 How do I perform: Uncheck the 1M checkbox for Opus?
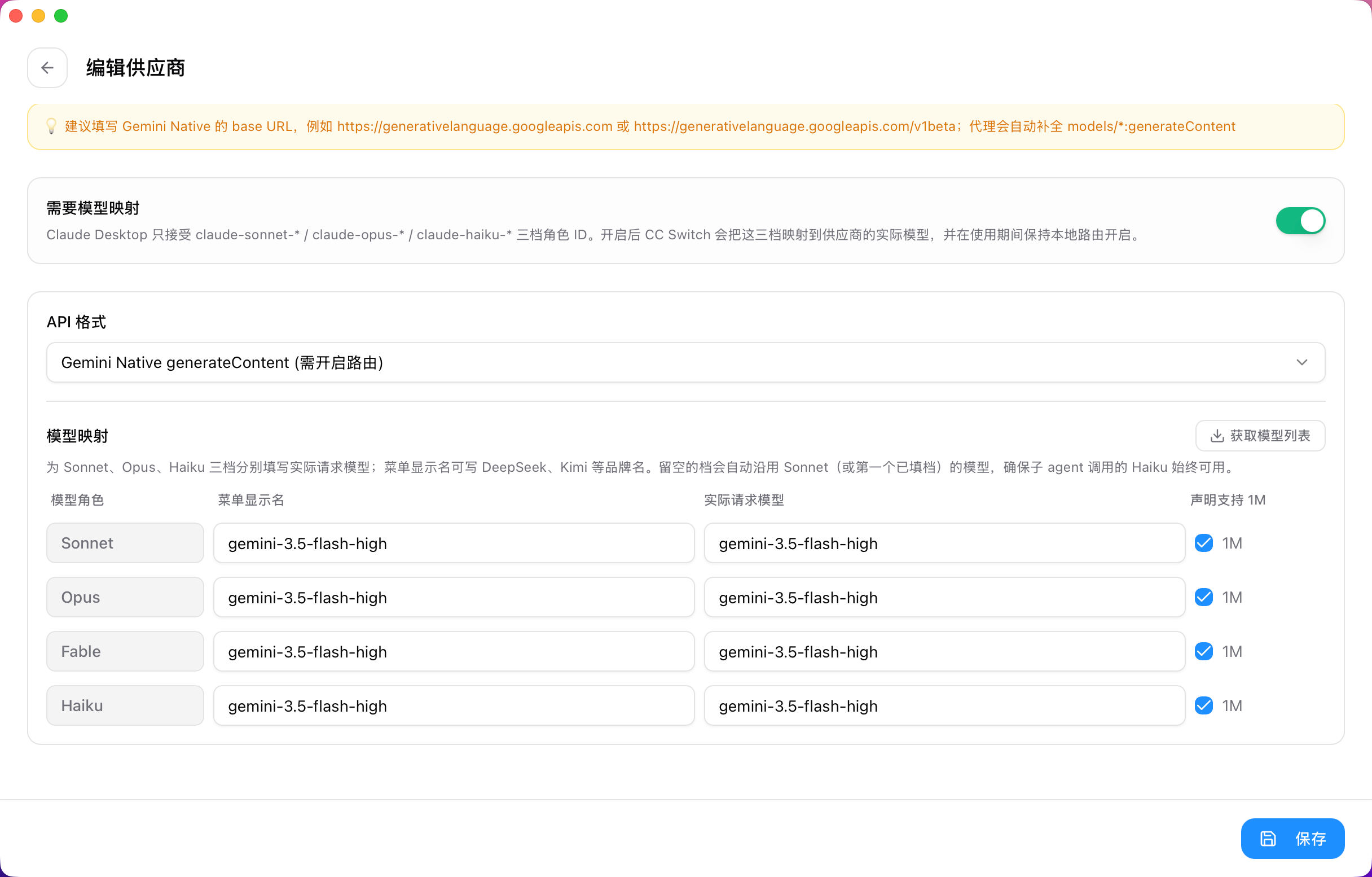[1203, 597]
